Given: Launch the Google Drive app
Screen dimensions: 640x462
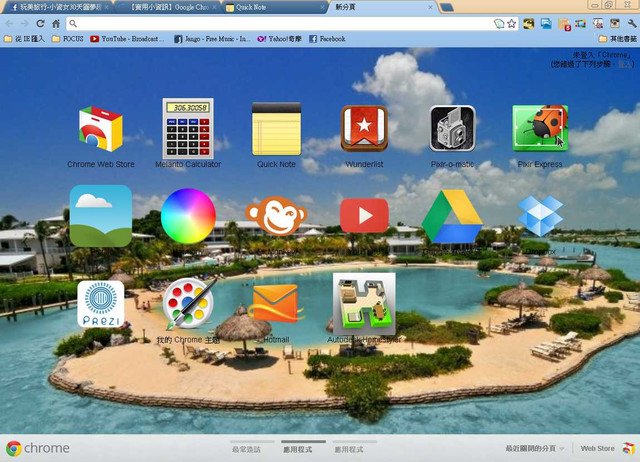Looking at the screenshot, I should (452, 216).
